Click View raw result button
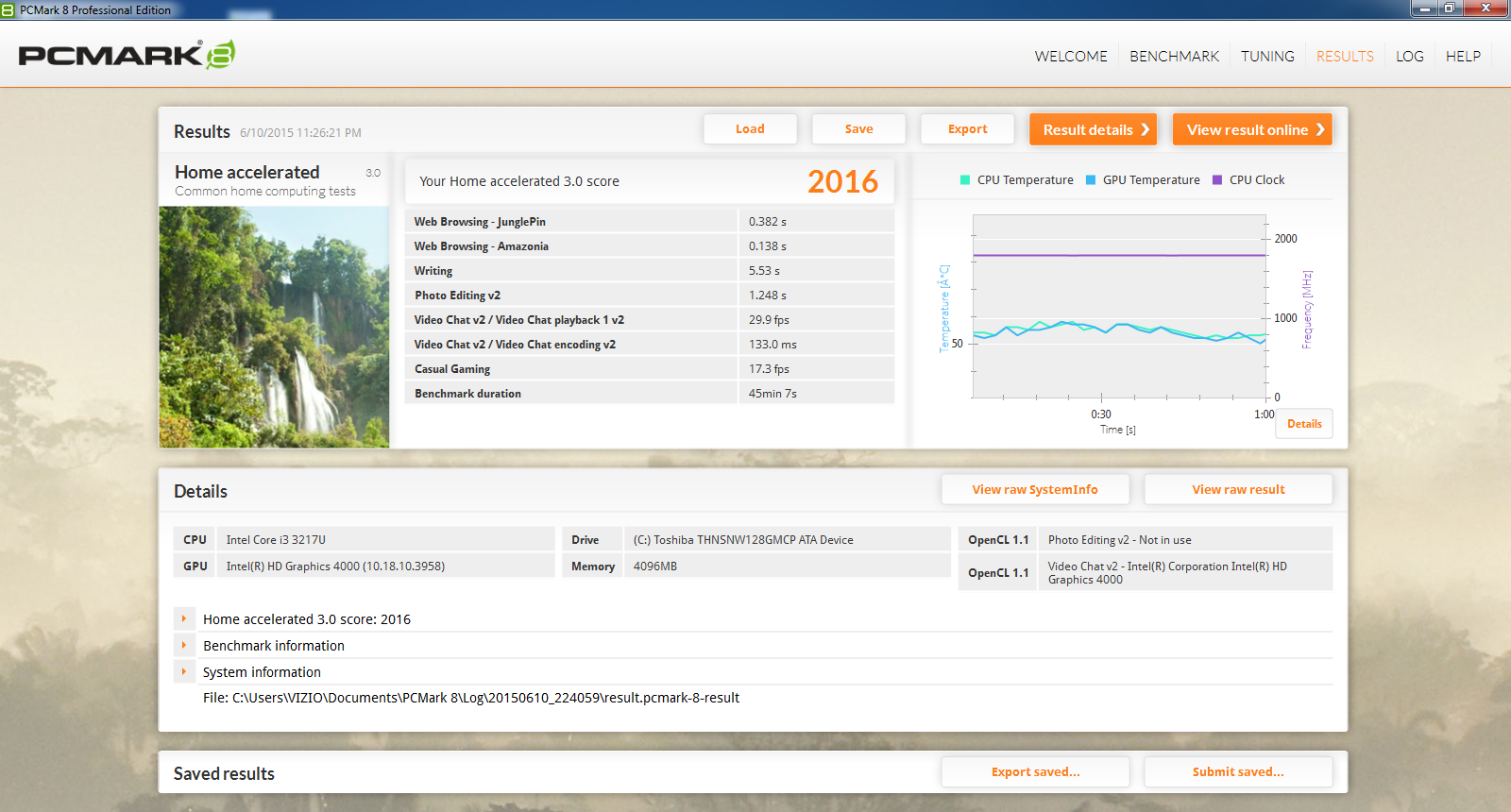Viewport: 1511px width, 812px height. (1238, 489)
